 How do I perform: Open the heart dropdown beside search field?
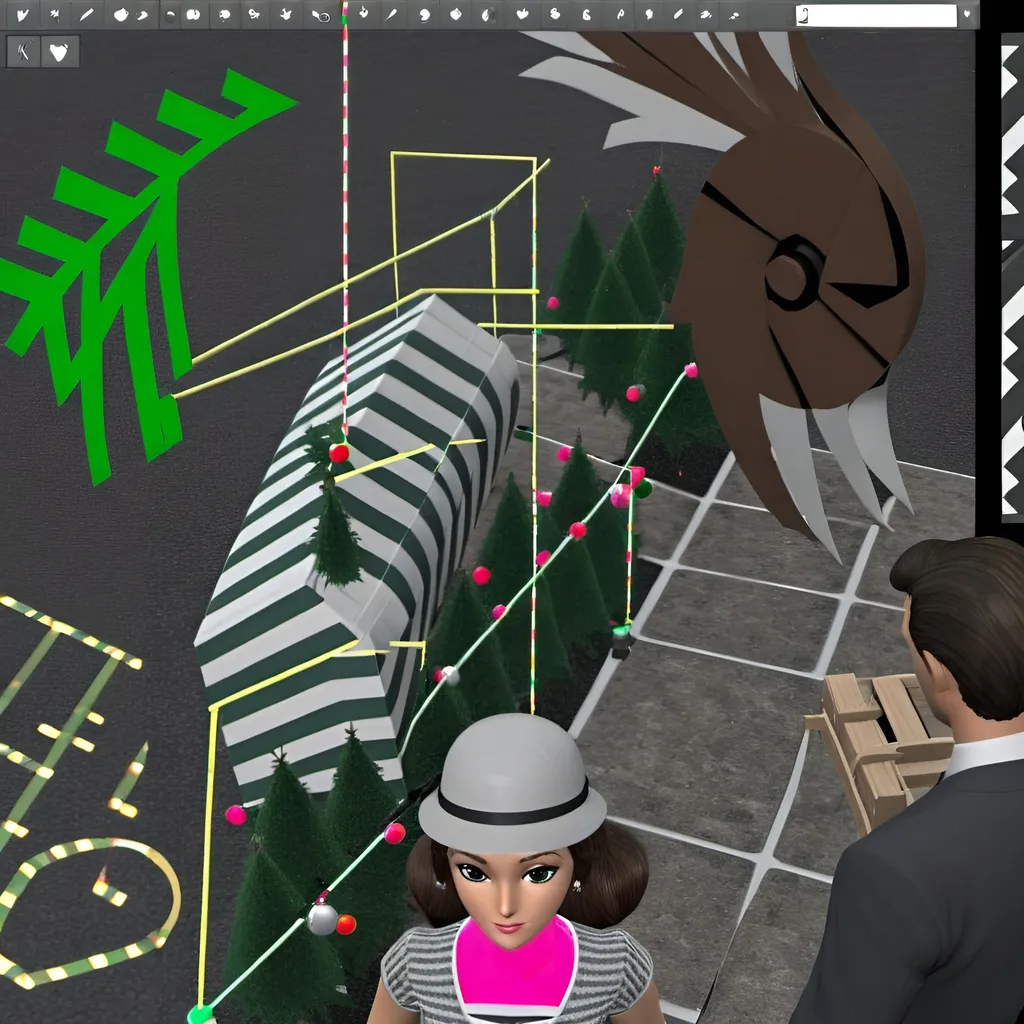pyautogui.click(x=967, y=14)
